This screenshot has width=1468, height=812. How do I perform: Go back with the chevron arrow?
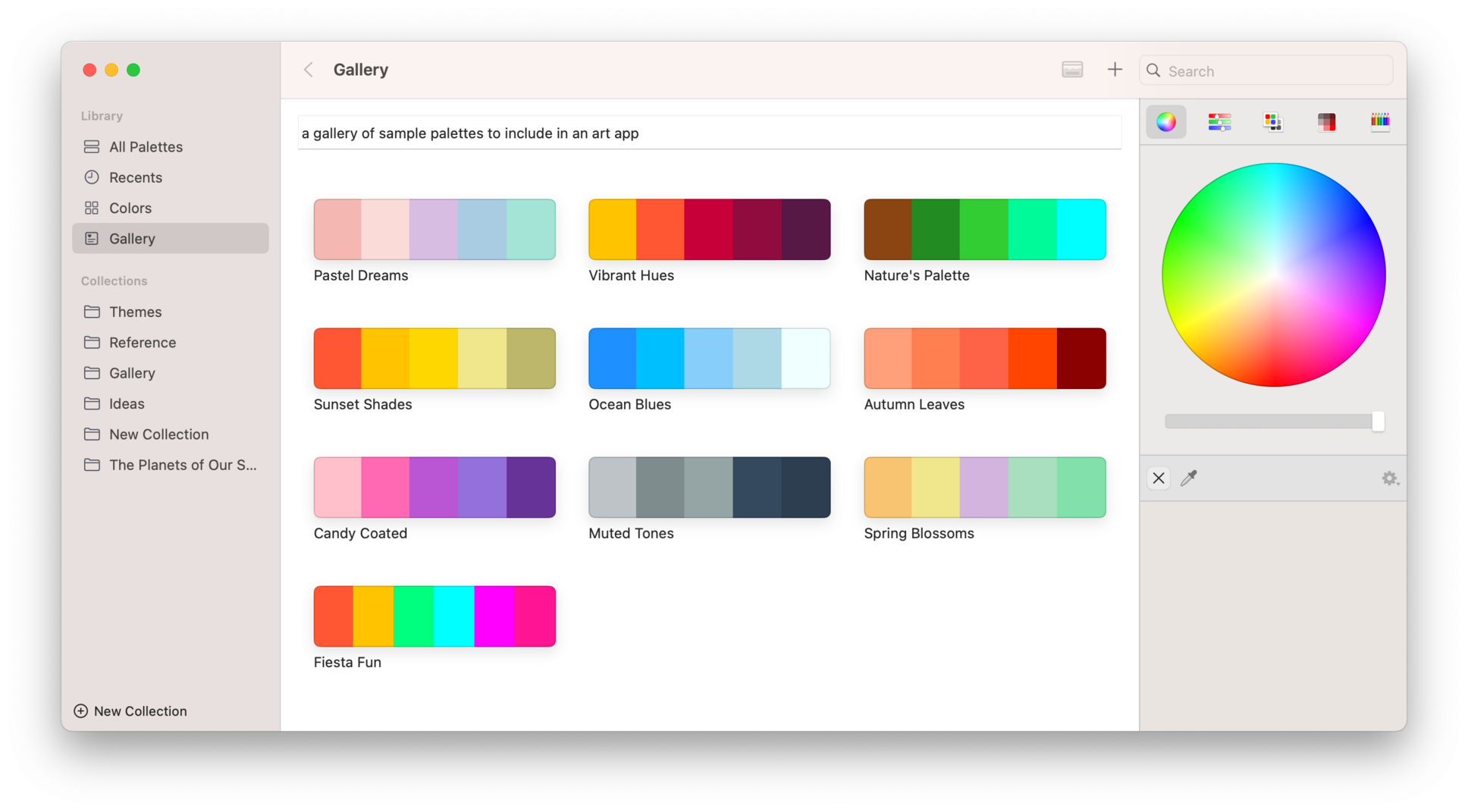coord(309,70)
